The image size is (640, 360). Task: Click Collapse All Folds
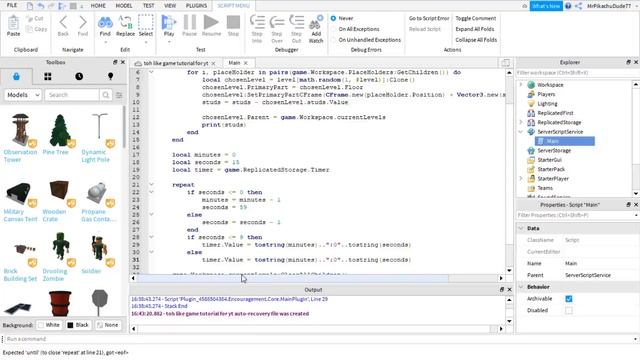(x=476, y=40)
